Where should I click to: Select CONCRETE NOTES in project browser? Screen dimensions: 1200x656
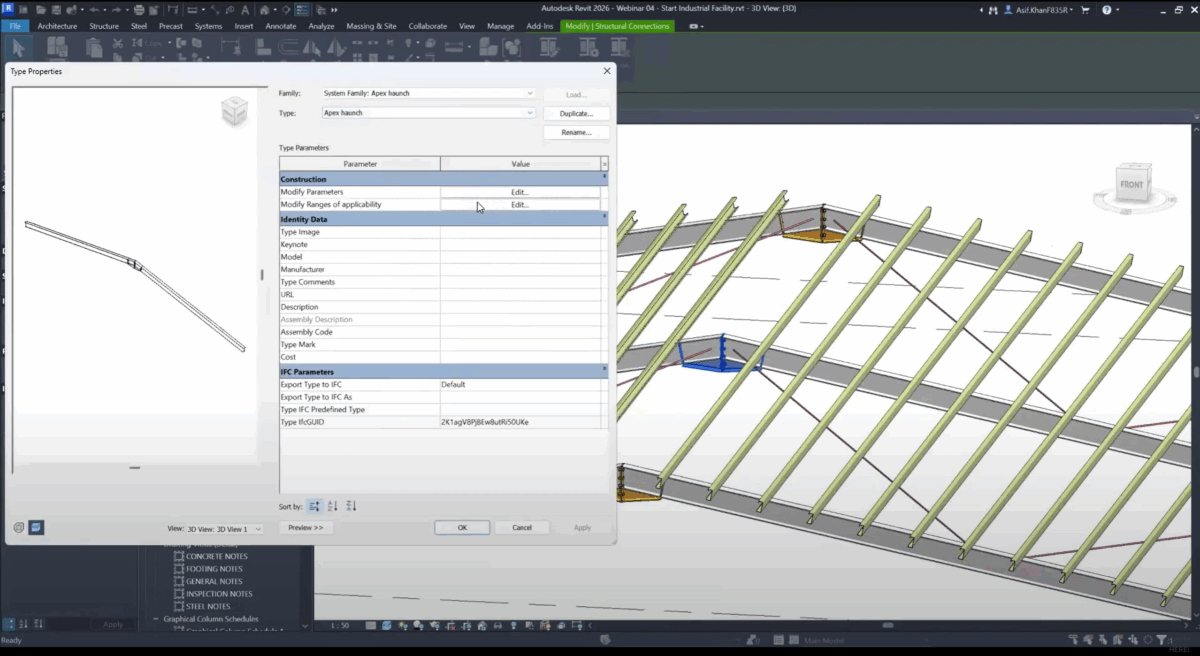[x=217, y=556]
